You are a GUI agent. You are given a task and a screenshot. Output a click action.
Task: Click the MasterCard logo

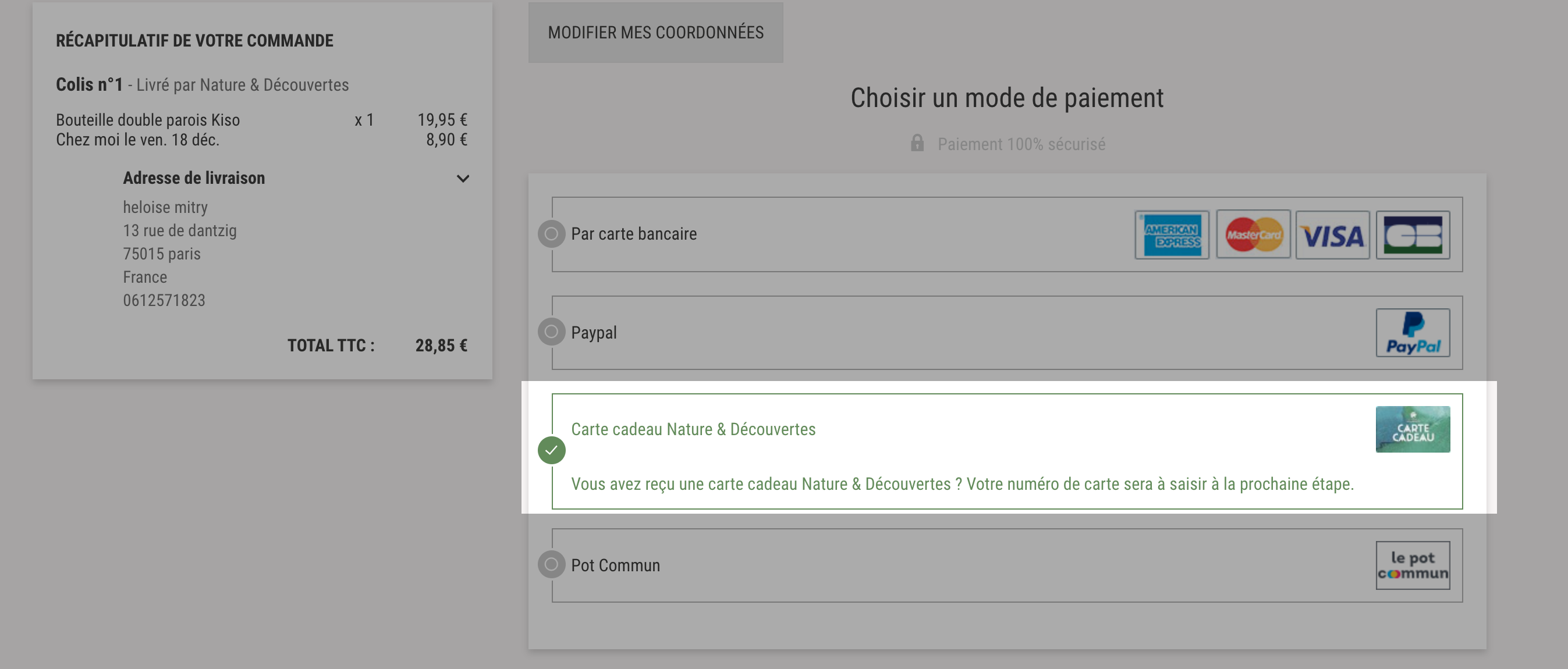pos(1253,235)
